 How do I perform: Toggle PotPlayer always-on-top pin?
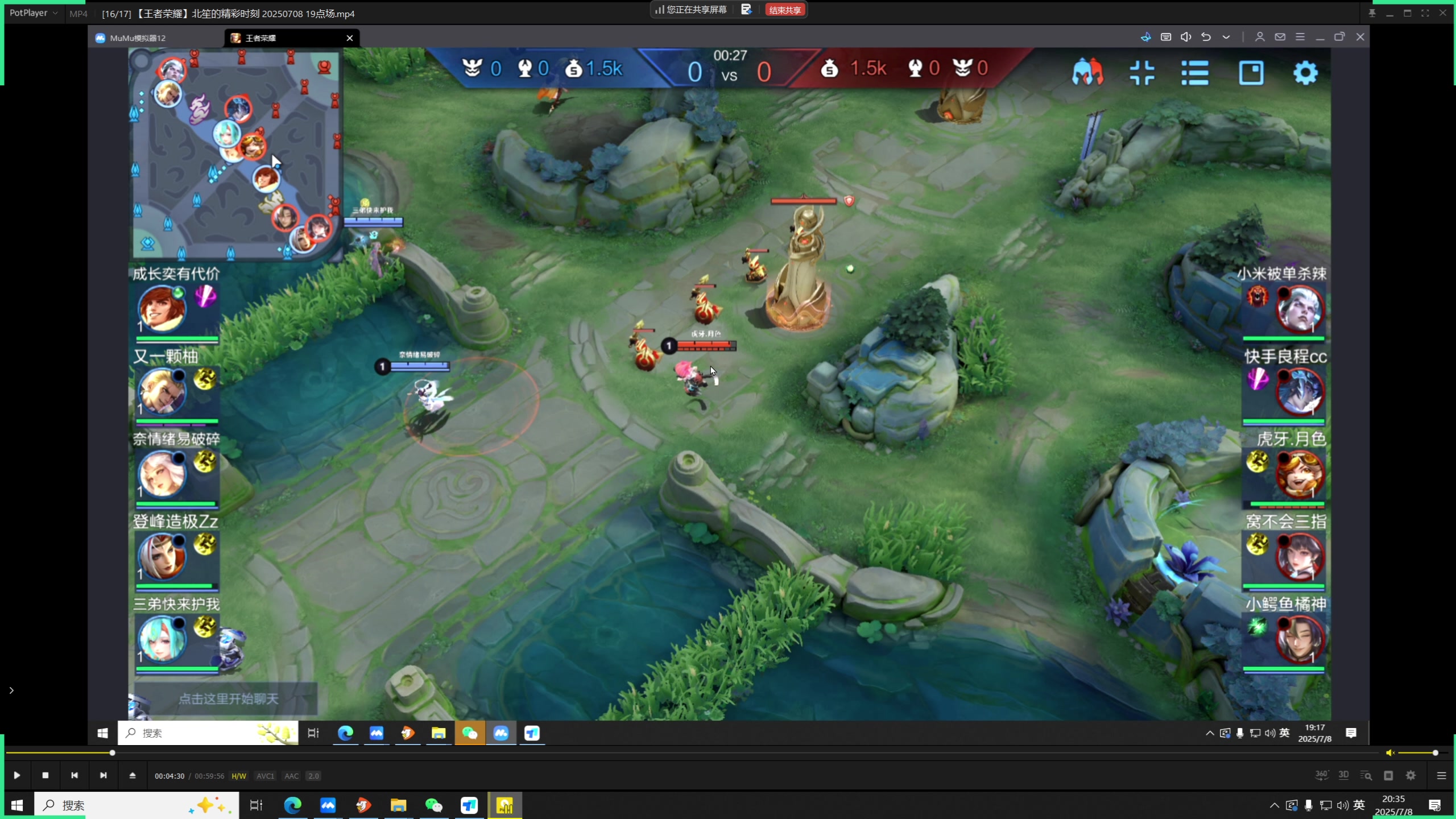coord(1372,13)
